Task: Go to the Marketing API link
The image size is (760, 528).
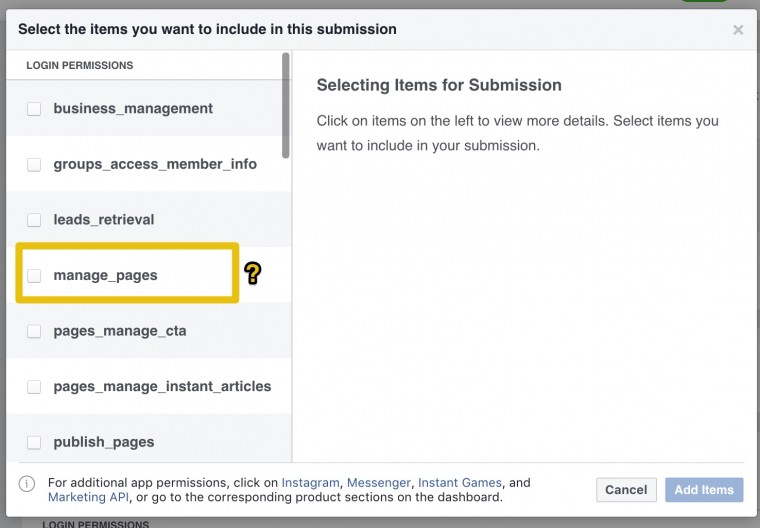Action: (82, 497)
